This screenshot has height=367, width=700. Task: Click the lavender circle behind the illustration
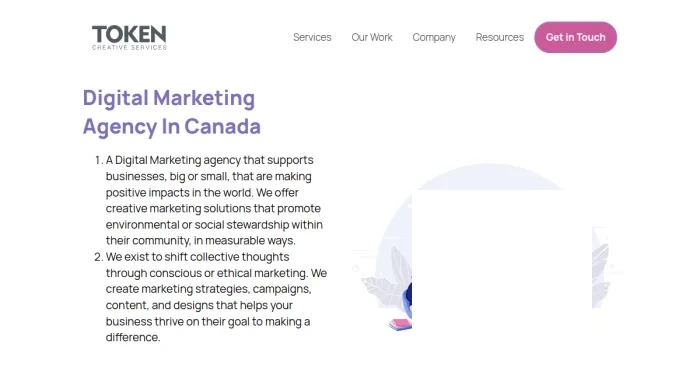pos(489,178)
